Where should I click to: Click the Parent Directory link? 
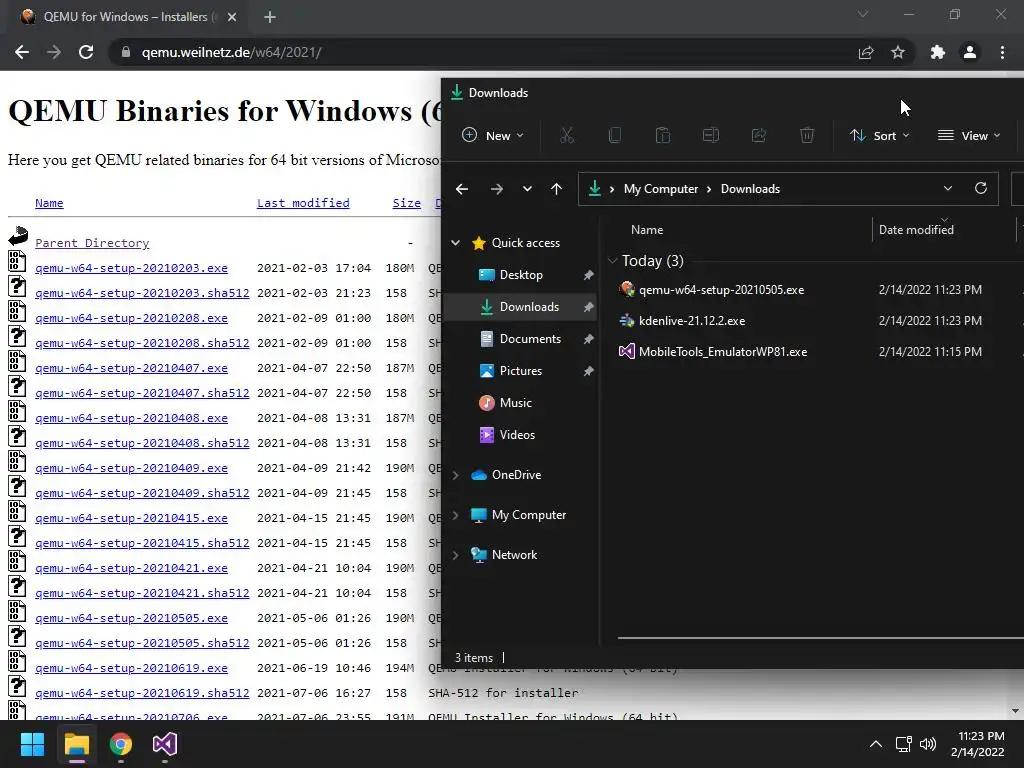(x=92, y=243)
